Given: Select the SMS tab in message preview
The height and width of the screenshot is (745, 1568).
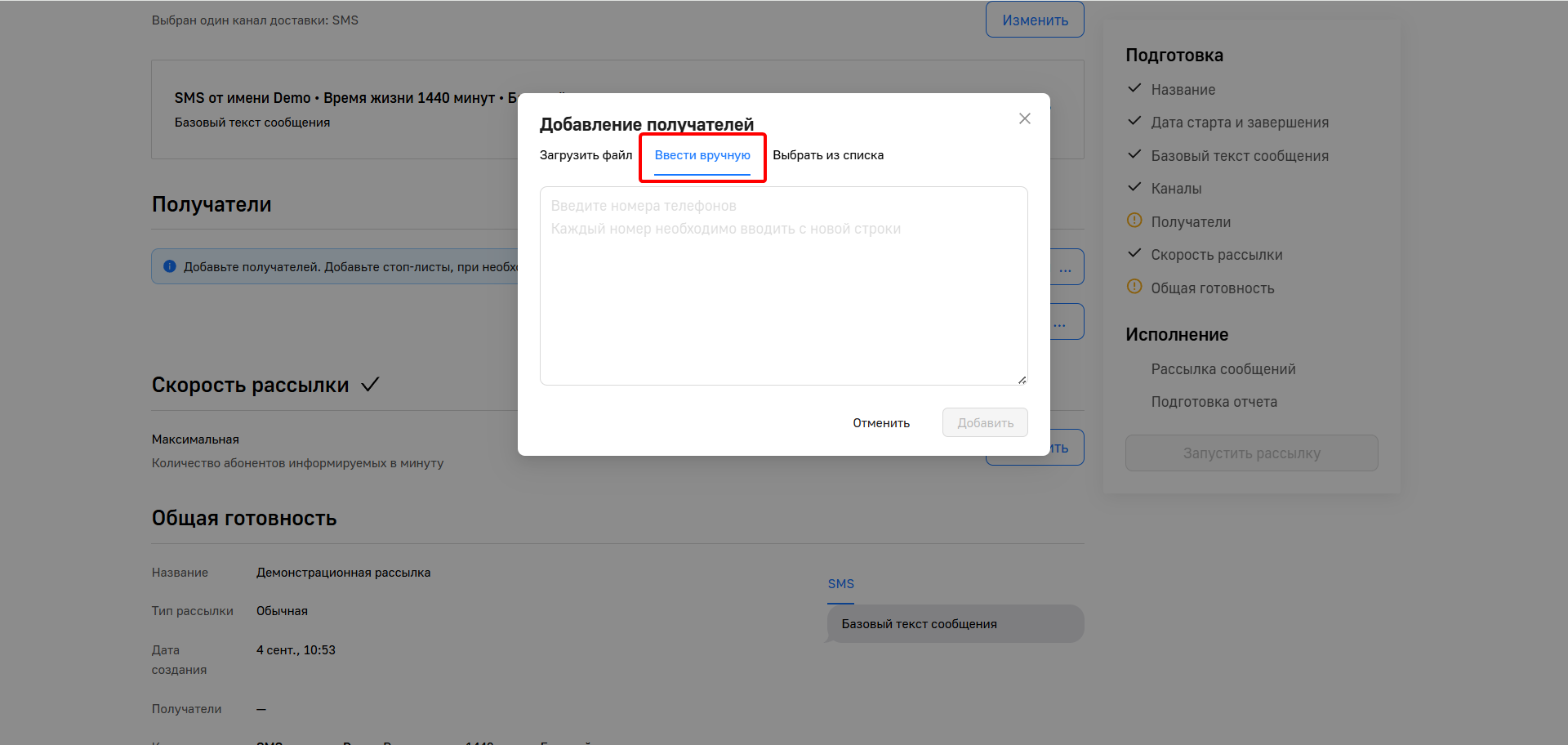Looking at the screenshot, I should click(840, 584).
